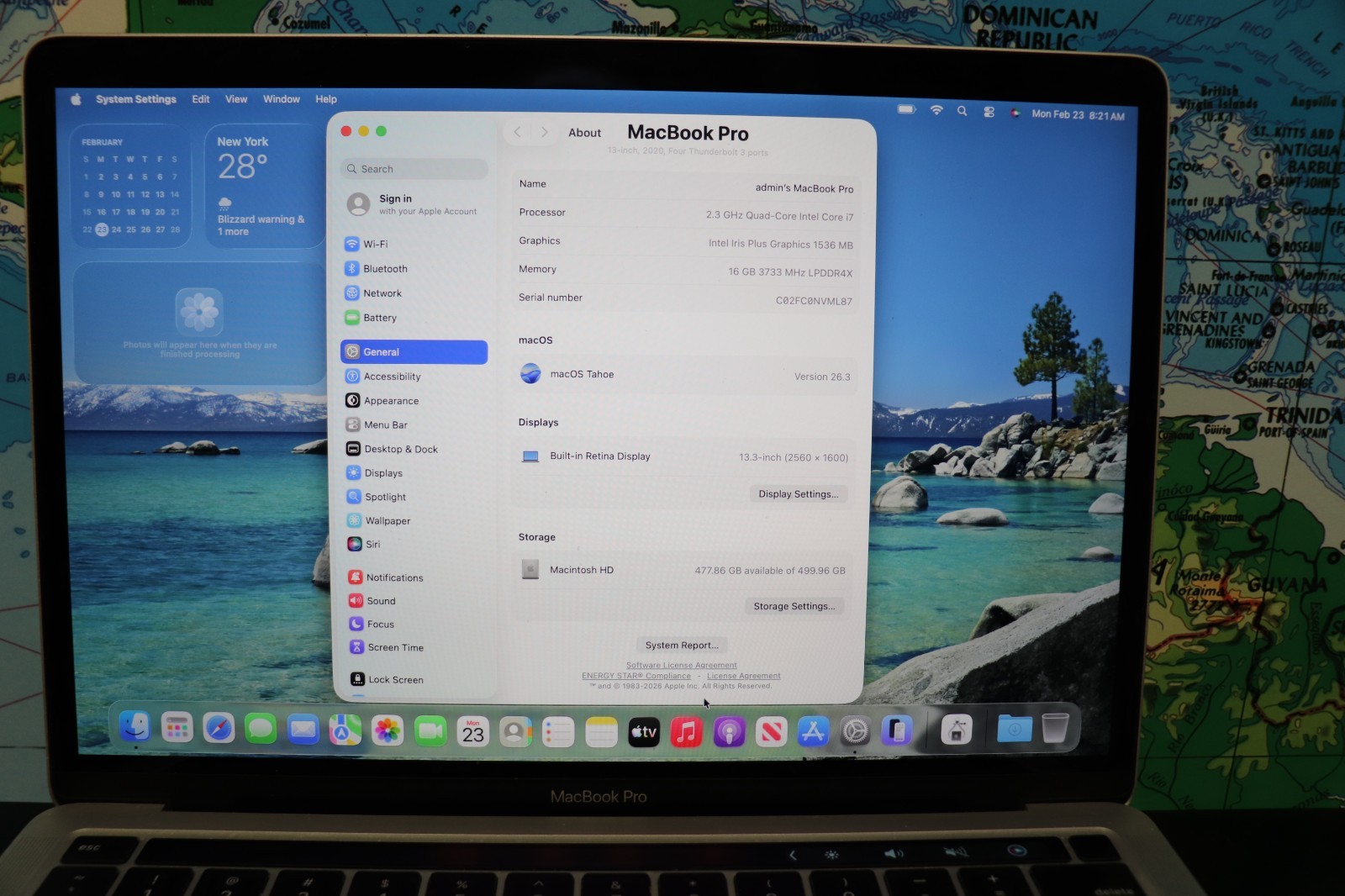Click the Search field in sidebar
Image resolution: width=1345 pixels, height=896 pixels.
(414, 169)
